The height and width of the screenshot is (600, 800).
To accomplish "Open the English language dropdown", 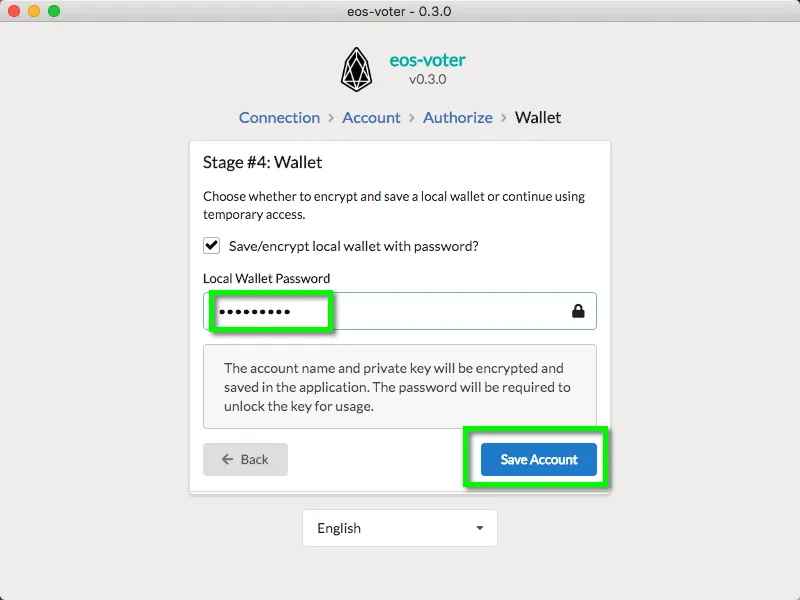I will (400, 528).
